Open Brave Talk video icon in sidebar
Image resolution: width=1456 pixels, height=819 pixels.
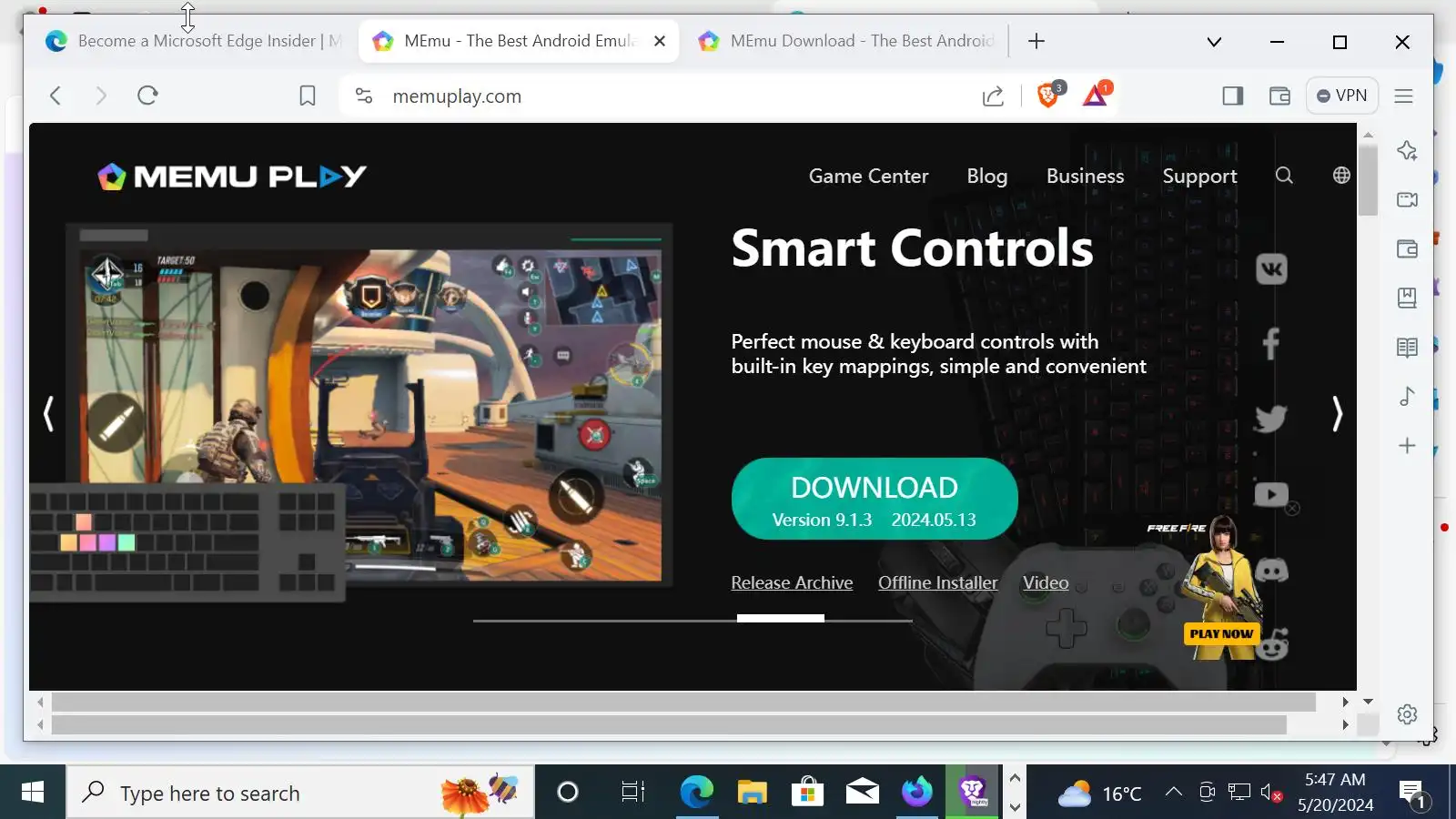pos(1407,199)
